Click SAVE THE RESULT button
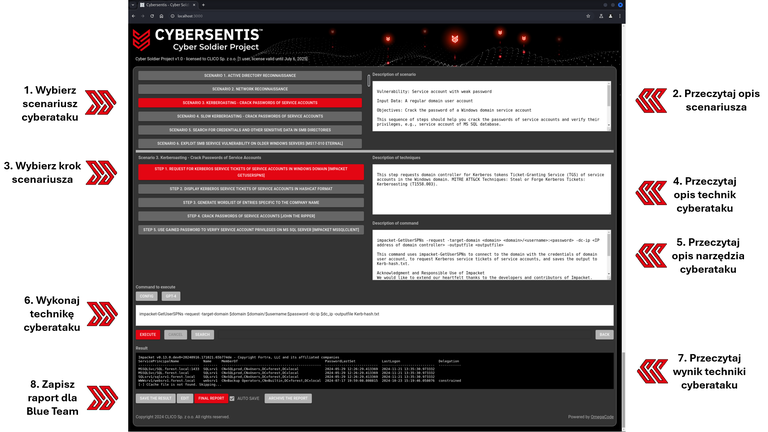 (x=155, y=398)
